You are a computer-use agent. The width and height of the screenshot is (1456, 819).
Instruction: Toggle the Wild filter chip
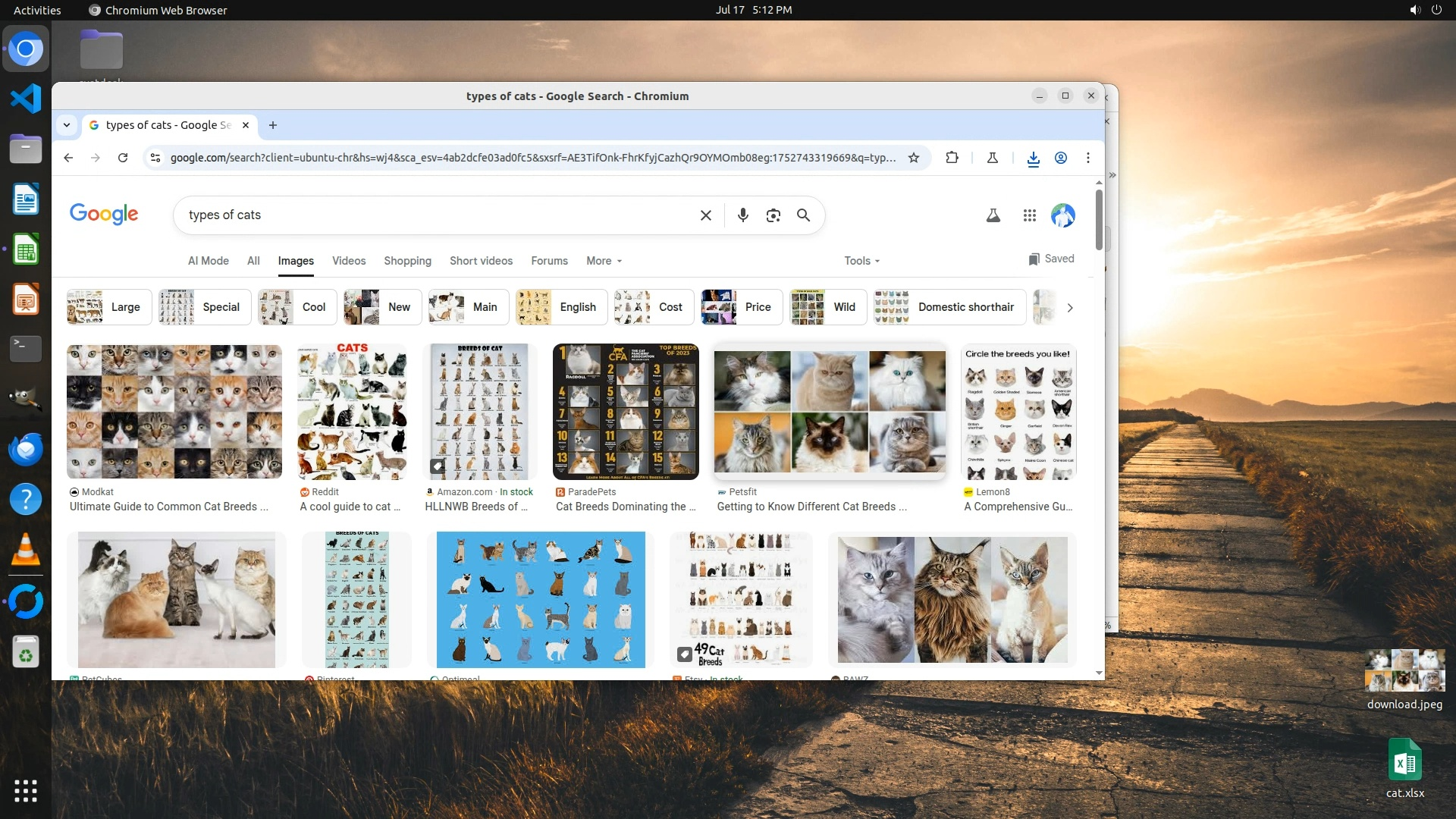pyautogui.click(x=828, y=307)
